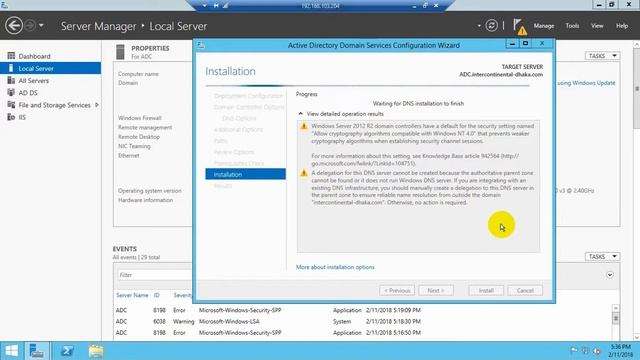
Task: Select All Servers in the sidebar
Action: coord(33,80)
